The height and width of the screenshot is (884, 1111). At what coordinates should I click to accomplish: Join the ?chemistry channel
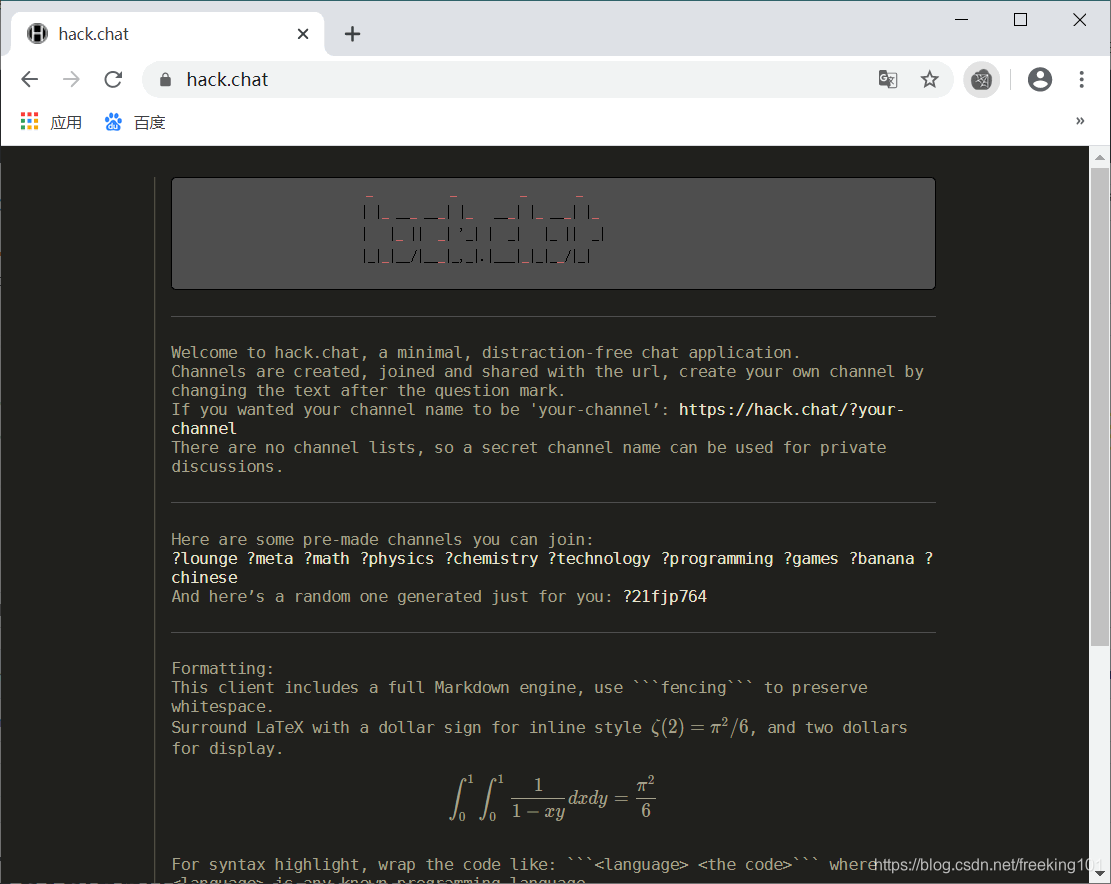click(491, 559)
